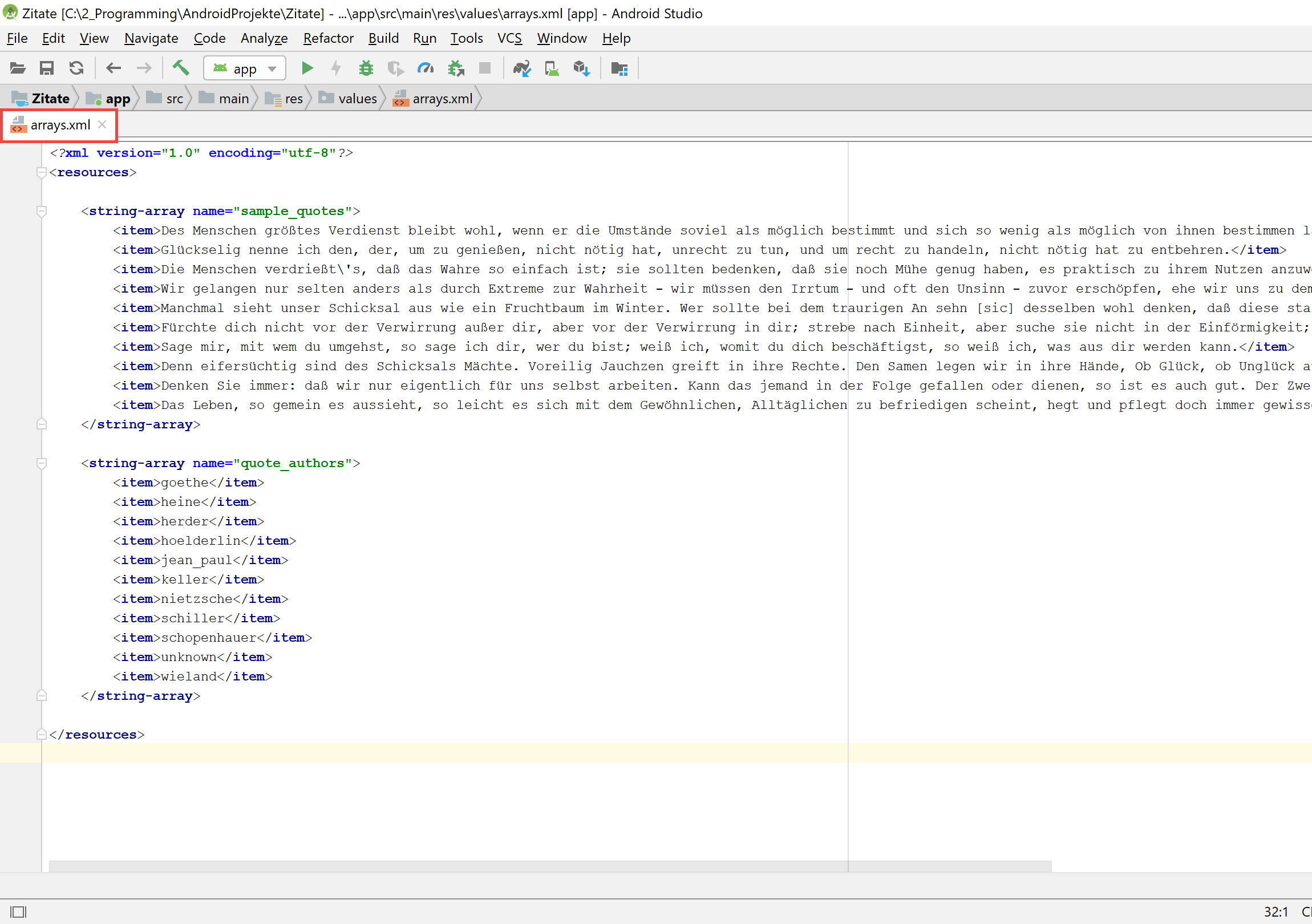Start debugging with the green bug icon

point(366,68)
